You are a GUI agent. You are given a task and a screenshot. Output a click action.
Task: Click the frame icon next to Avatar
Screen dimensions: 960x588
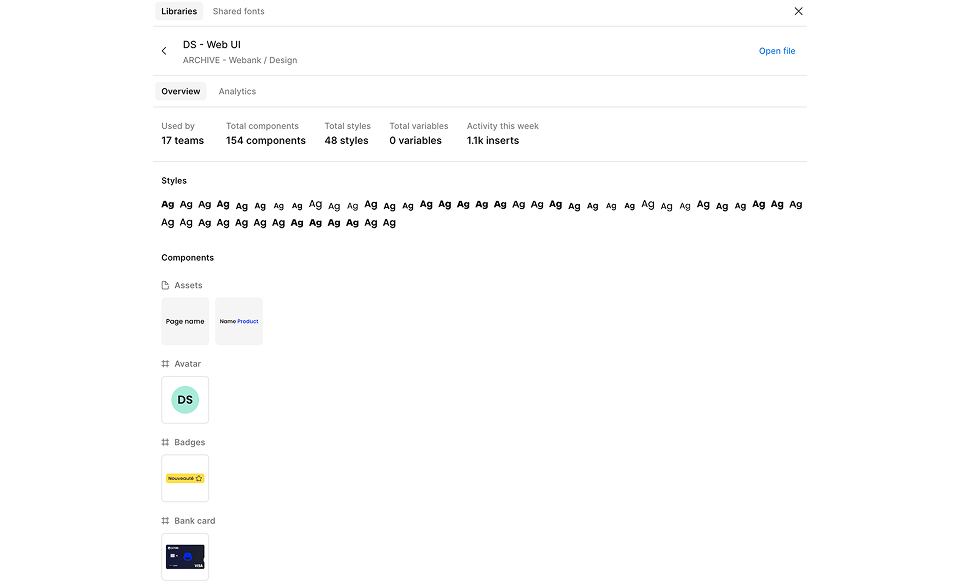[x=166, y=364]
